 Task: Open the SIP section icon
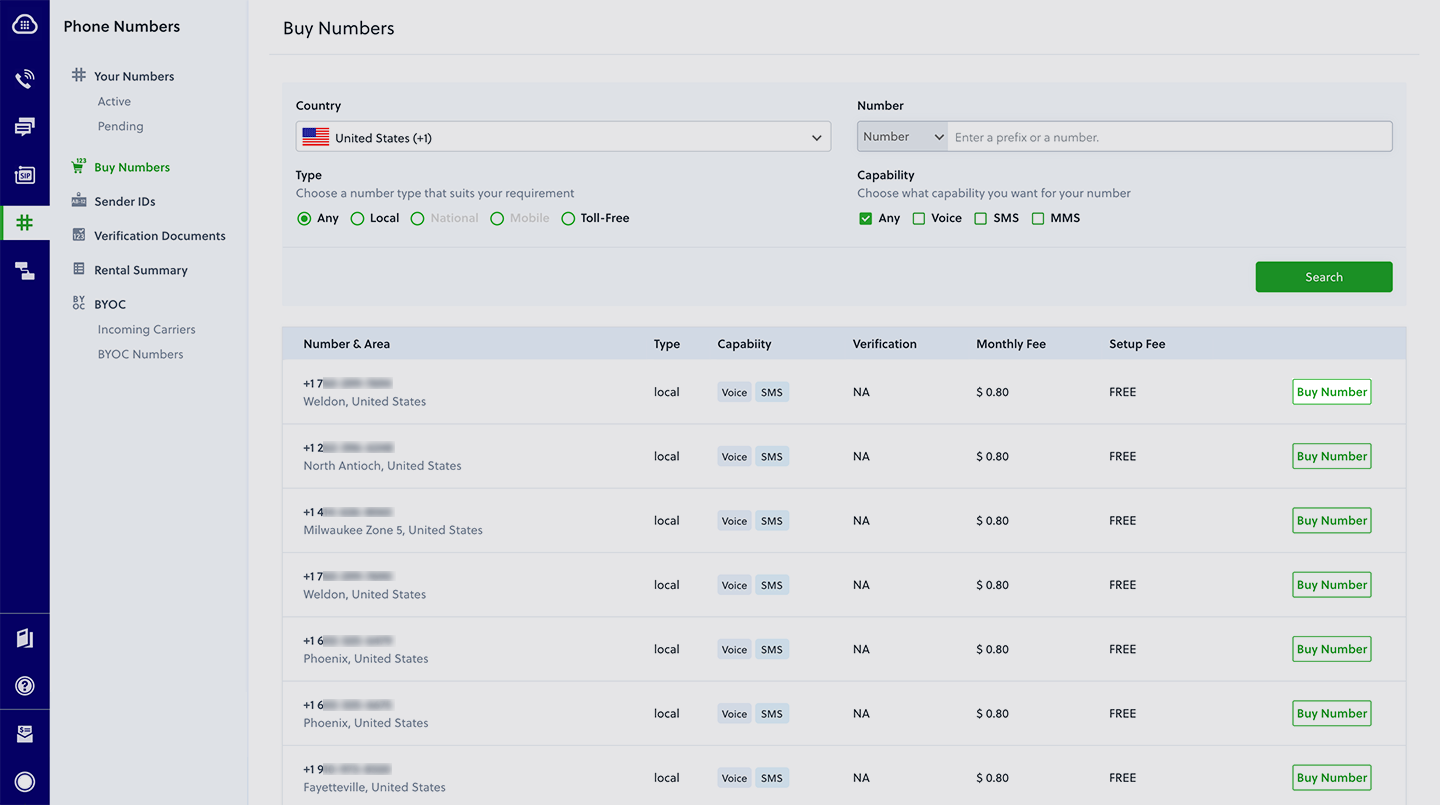click(25, 175)
